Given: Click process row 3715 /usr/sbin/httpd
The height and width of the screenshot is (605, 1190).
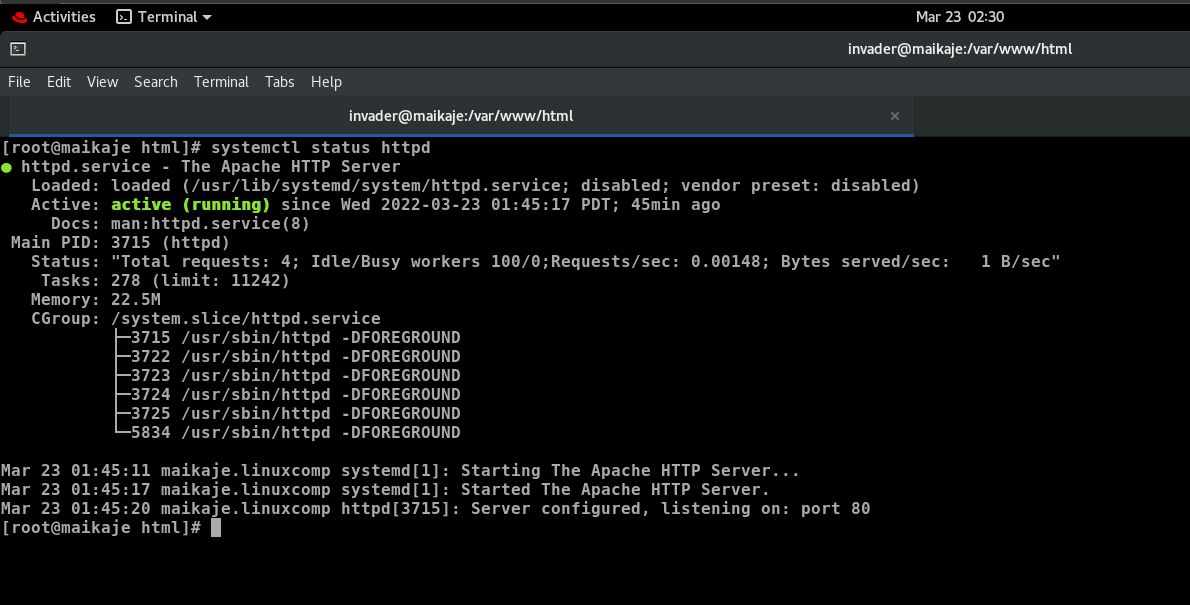Looking at the screenshot, I should pyautogui.click(x=295, y=337).
